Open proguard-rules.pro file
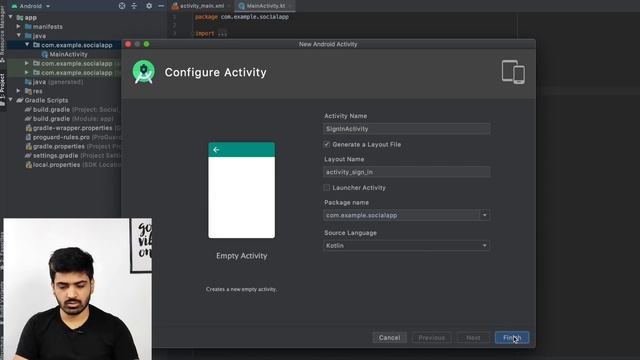The height and width of the screenshot is (360, 640). [x=73, y=137]
